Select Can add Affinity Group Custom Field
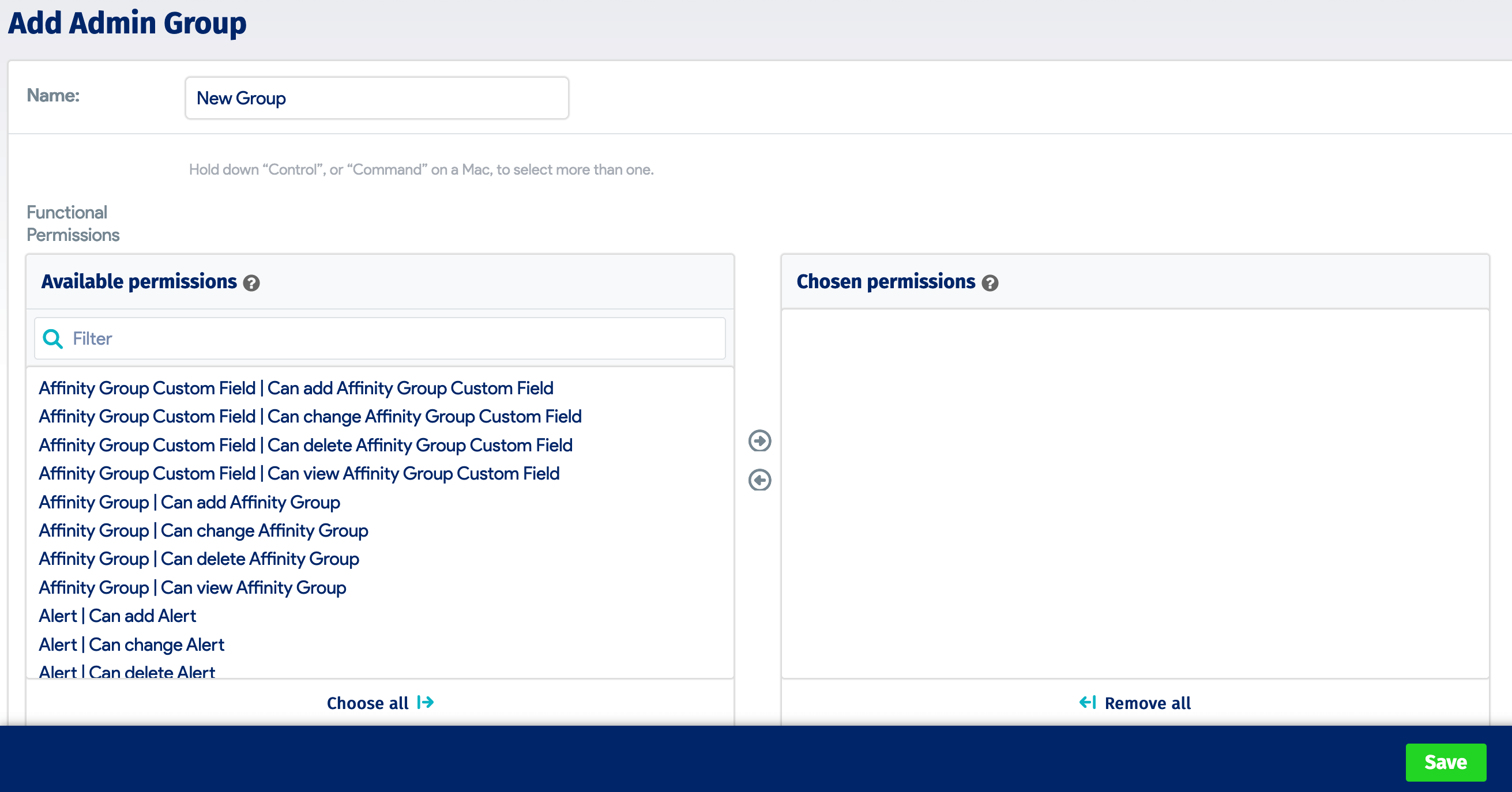The width and height of the screenshot is (1512, 792). pyautogui.click(x=296, y=388)
